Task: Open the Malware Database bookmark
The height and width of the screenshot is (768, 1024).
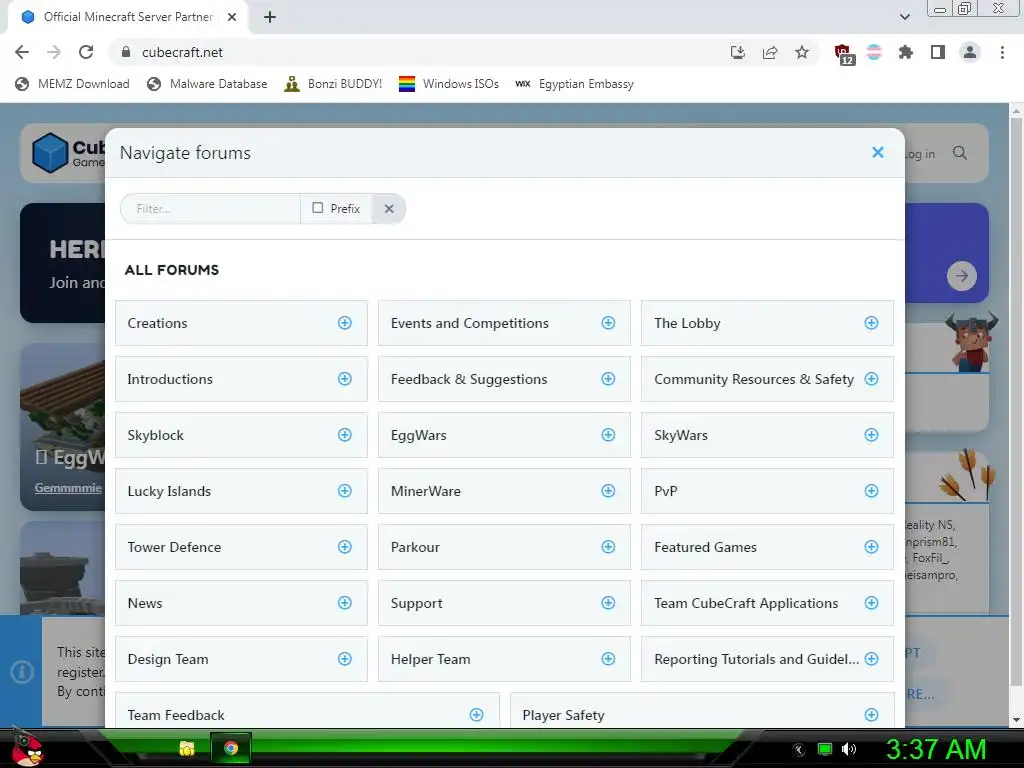Action: click(208, 84)
